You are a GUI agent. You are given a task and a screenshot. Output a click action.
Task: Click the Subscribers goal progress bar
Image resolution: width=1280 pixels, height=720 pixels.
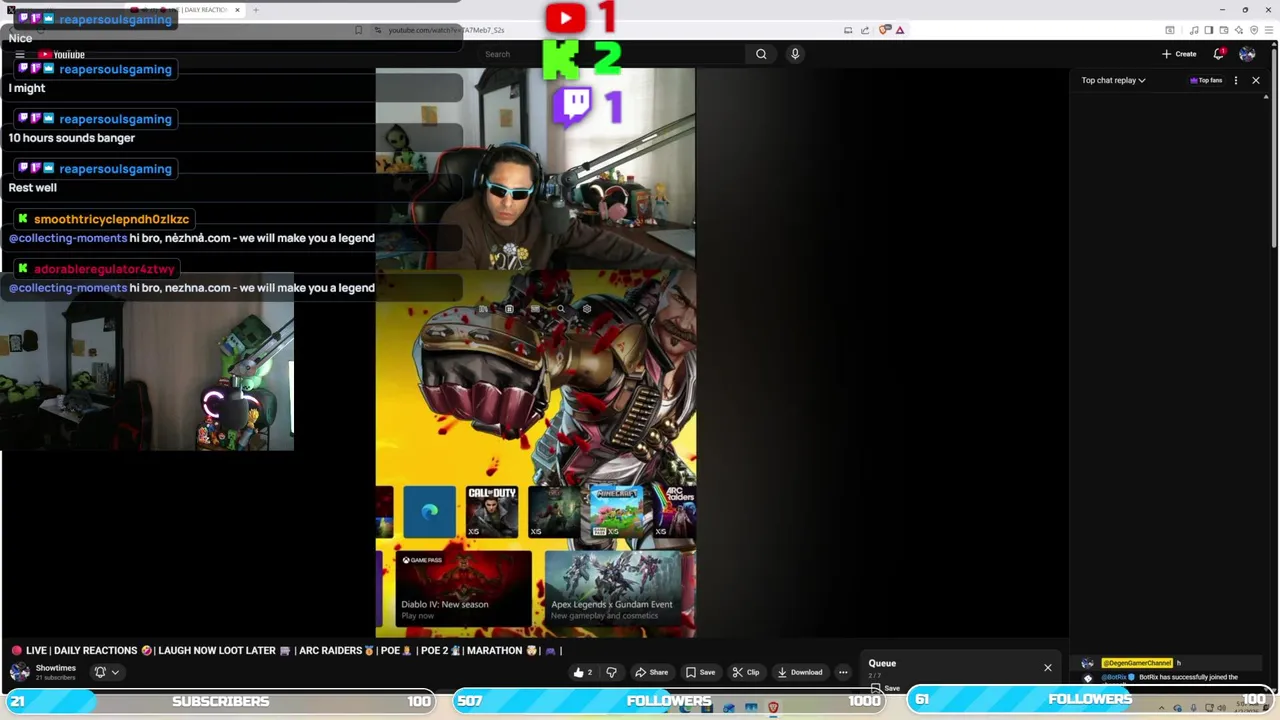(x=219, y=701)
